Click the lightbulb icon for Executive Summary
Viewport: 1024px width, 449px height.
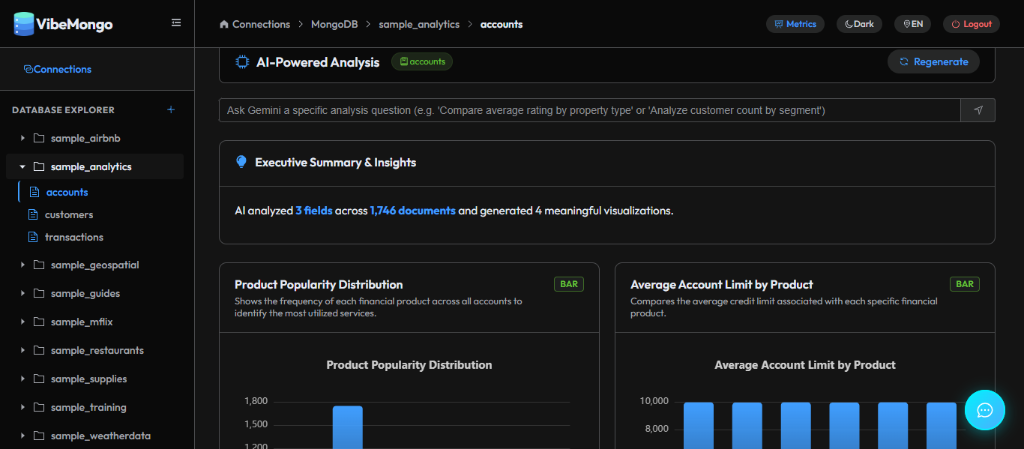coord(242,162)
